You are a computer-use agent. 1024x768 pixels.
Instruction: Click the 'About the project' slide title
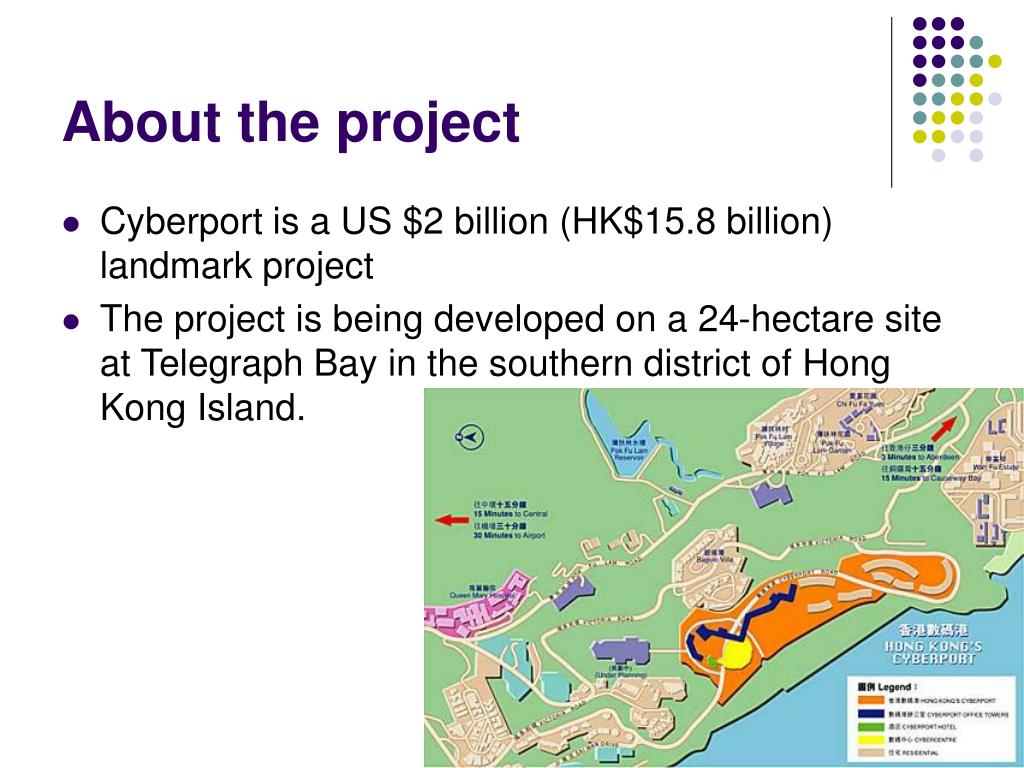point(291,122)
